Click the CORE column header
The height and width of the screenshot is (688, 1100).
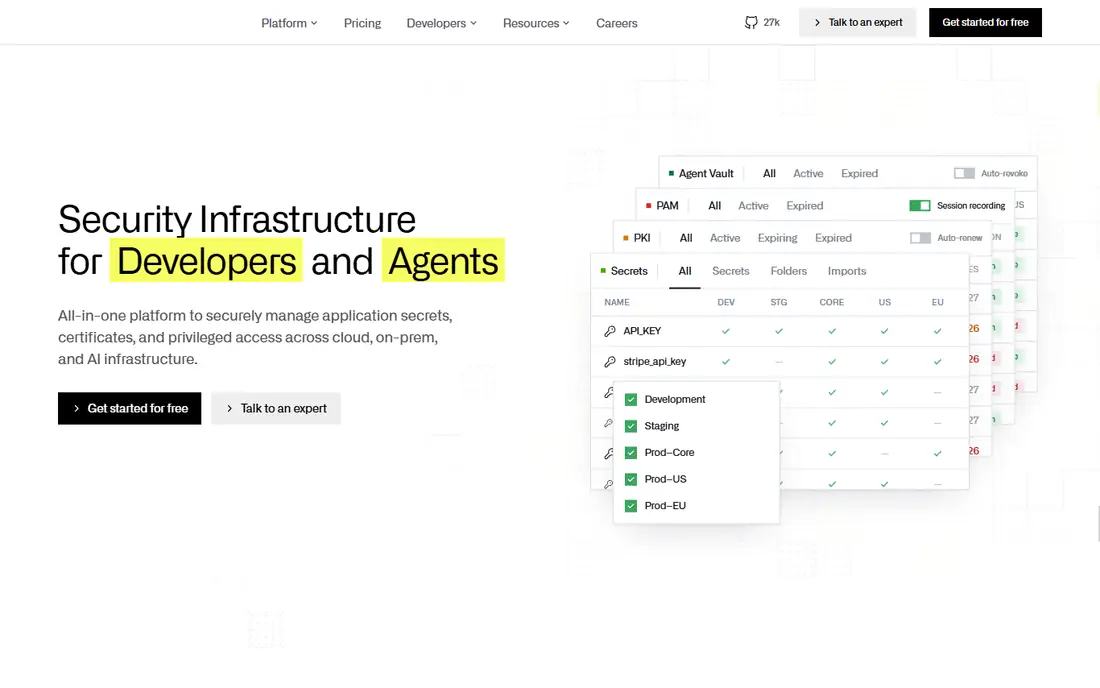pyautogui.click(x=832, y=302)
